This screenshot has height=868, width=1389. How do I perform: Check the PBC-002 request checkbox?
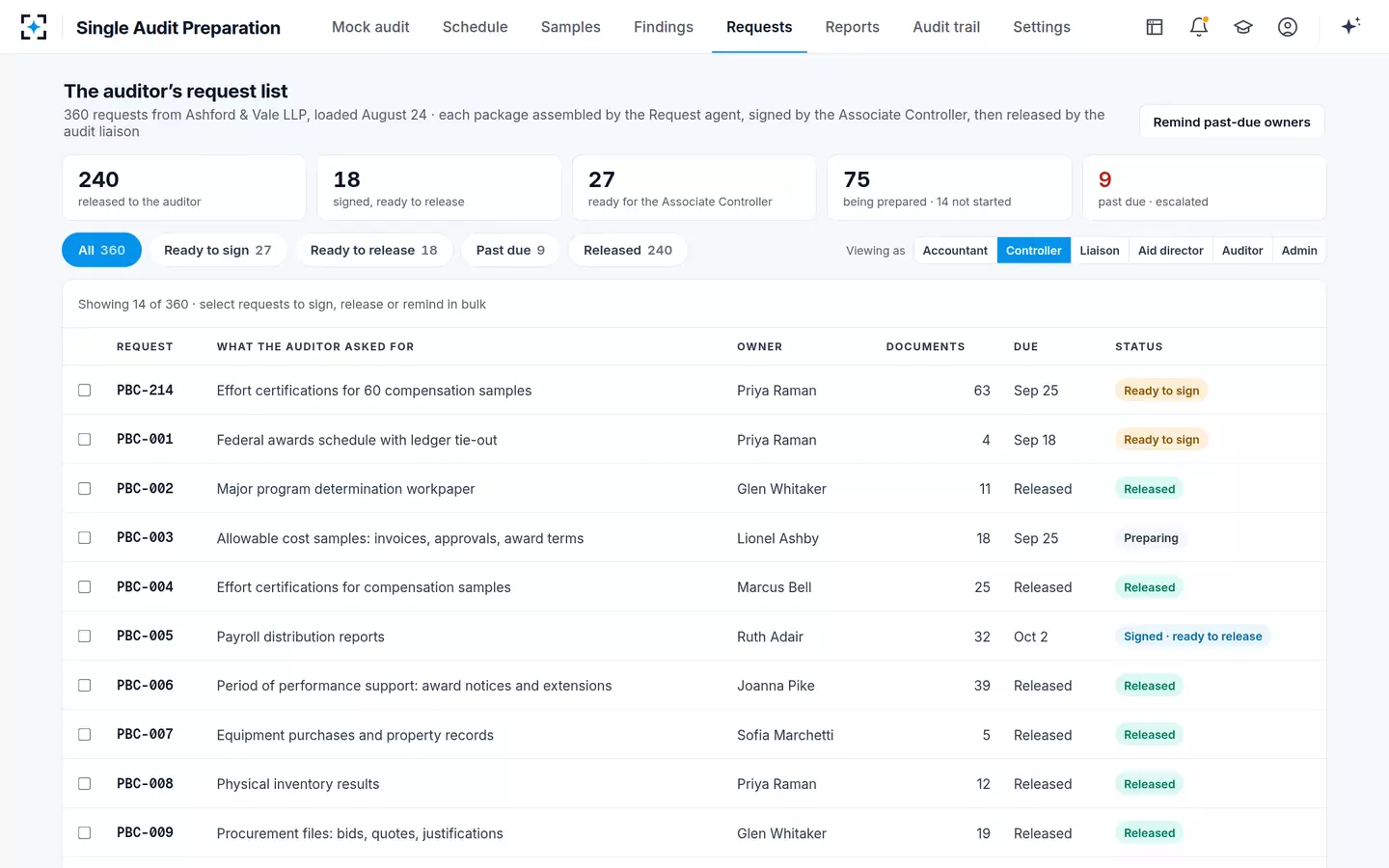coord(85,489)
